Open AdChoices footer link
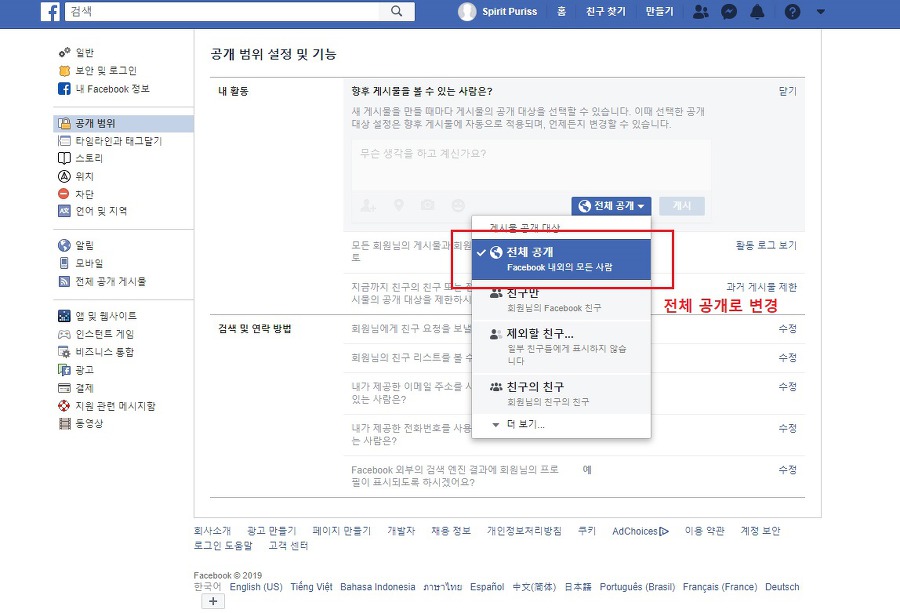The width and height of the screenshot is (900, 613). (640, 531)
